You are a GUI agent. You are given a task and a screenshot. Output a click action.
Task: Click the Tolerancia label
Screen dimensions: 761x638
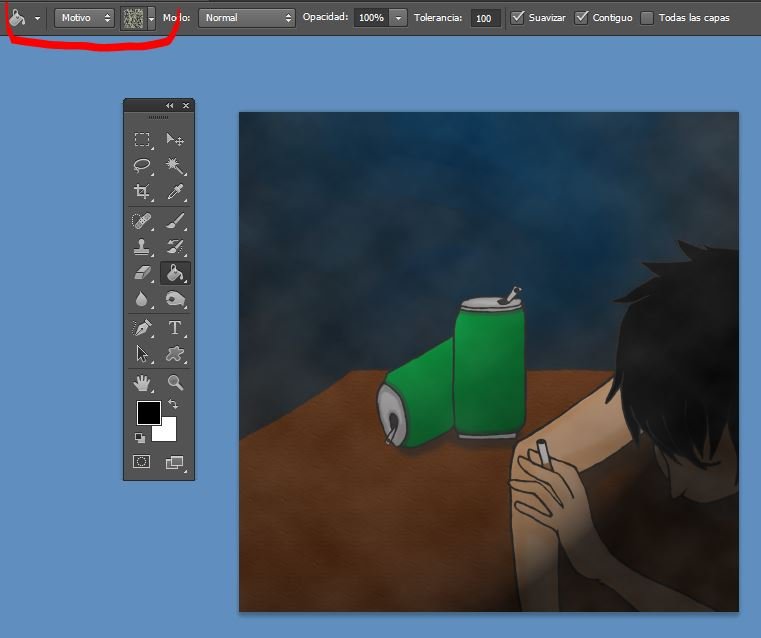point(438,17)
